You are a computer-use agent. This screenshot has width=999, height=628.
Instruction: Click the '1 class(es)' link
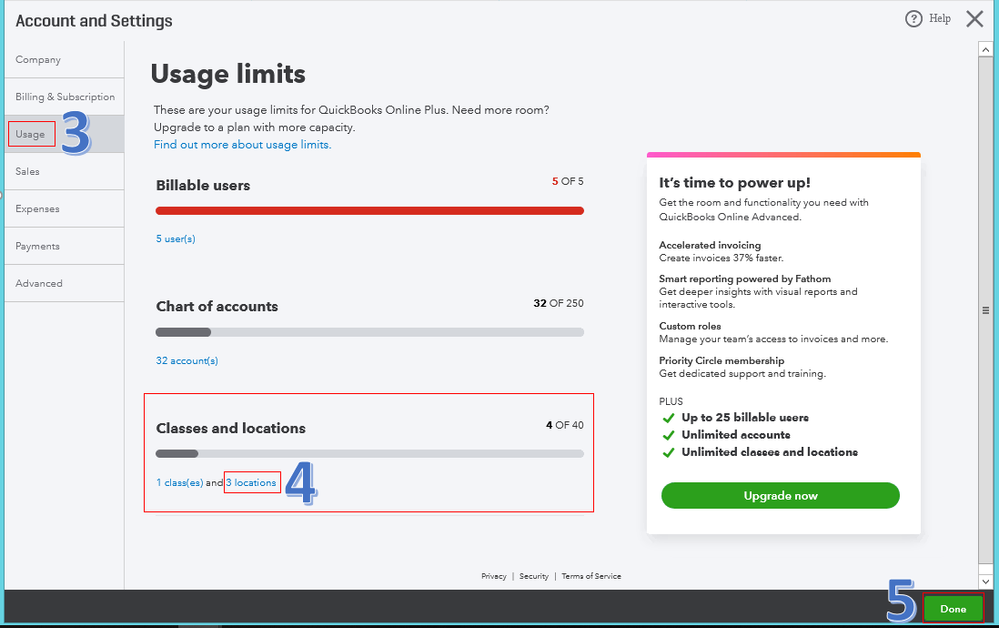click(x=179, y=483)
